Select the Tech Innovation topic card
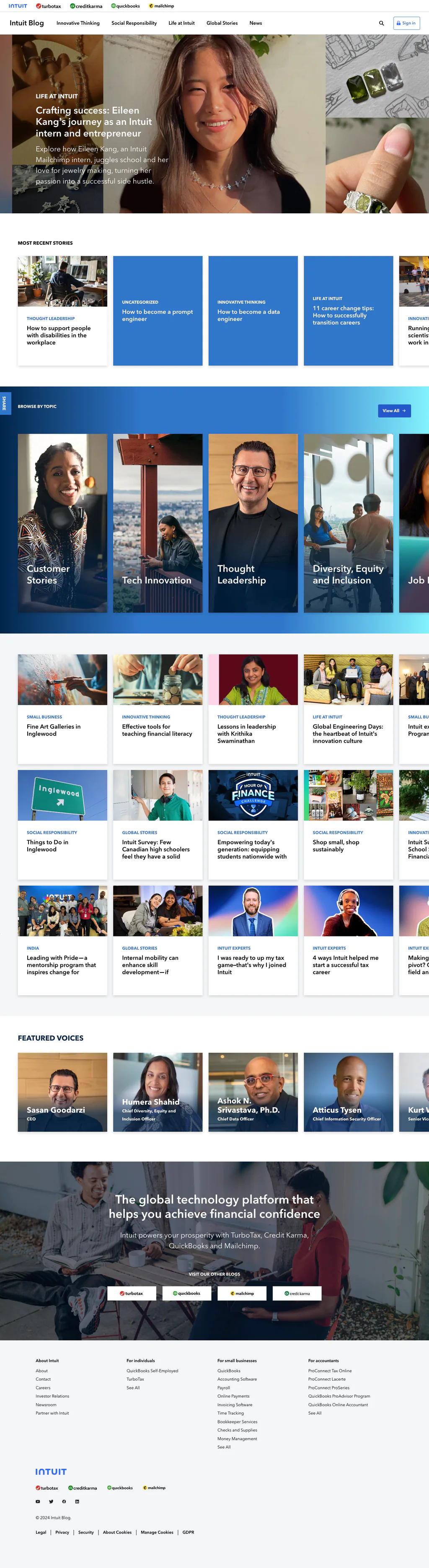 [158, 523]
